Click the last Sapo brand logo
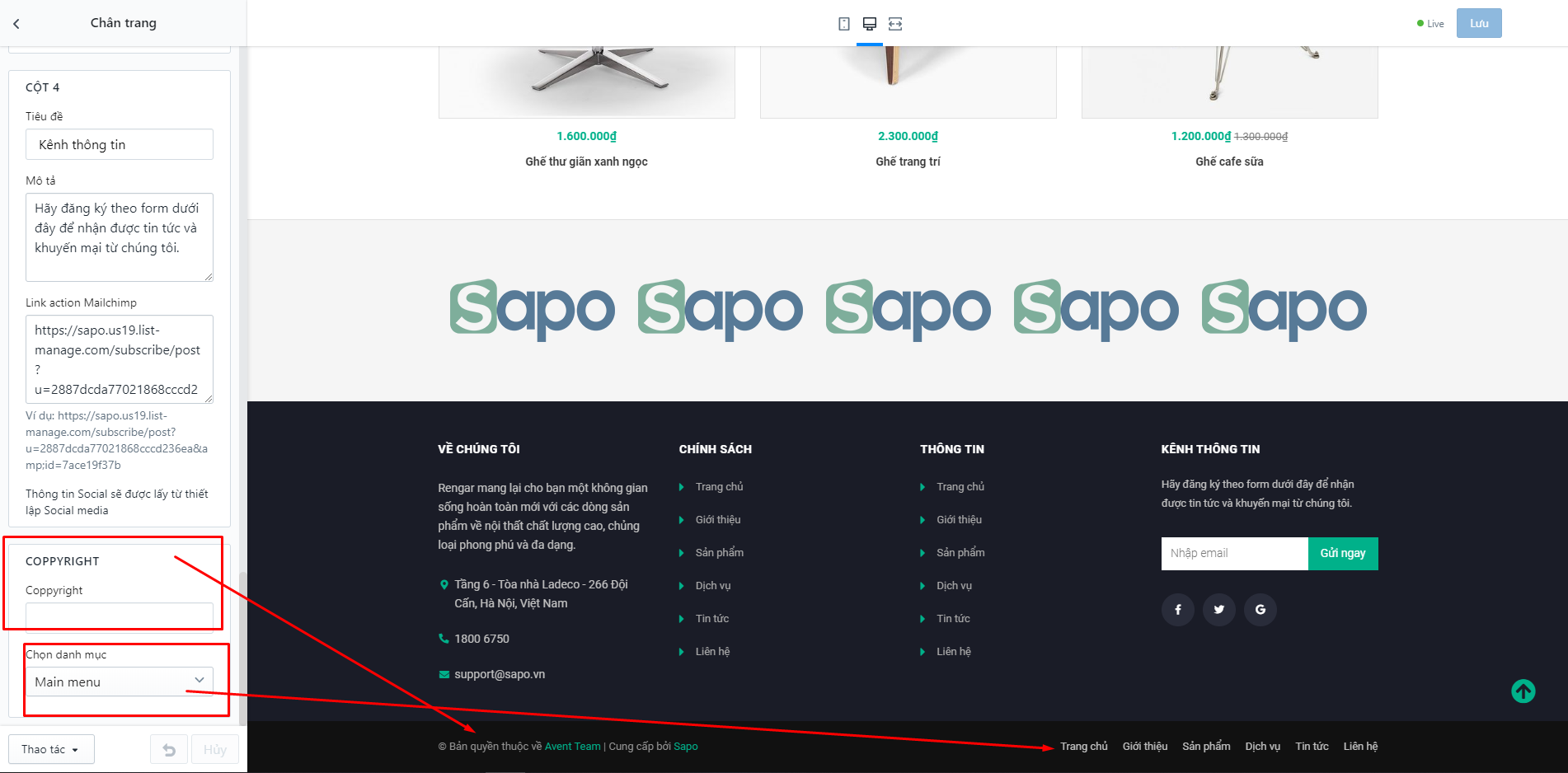This screenshot has width=1568, height=773. coord(1284,310)
